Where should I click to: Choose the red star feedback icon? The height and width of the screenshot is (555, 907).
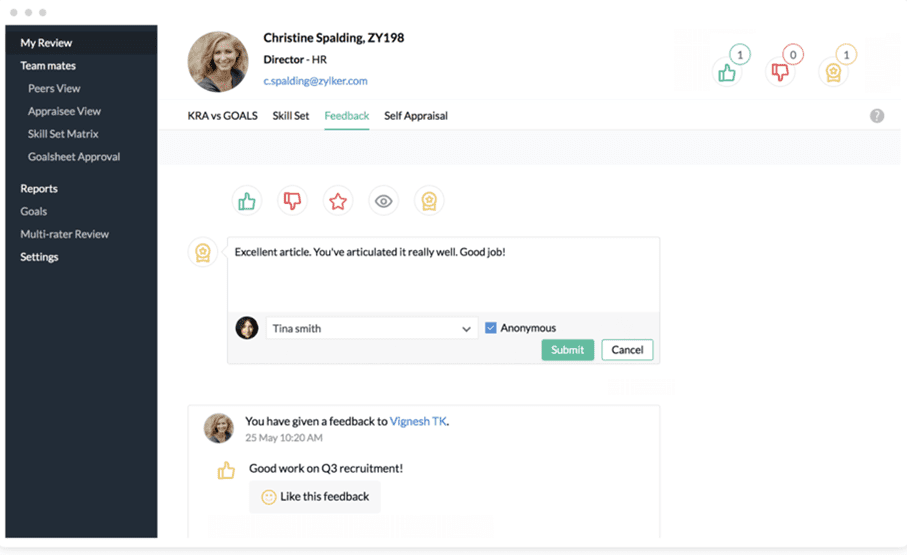pyautogui.click(x=338, y=201)
